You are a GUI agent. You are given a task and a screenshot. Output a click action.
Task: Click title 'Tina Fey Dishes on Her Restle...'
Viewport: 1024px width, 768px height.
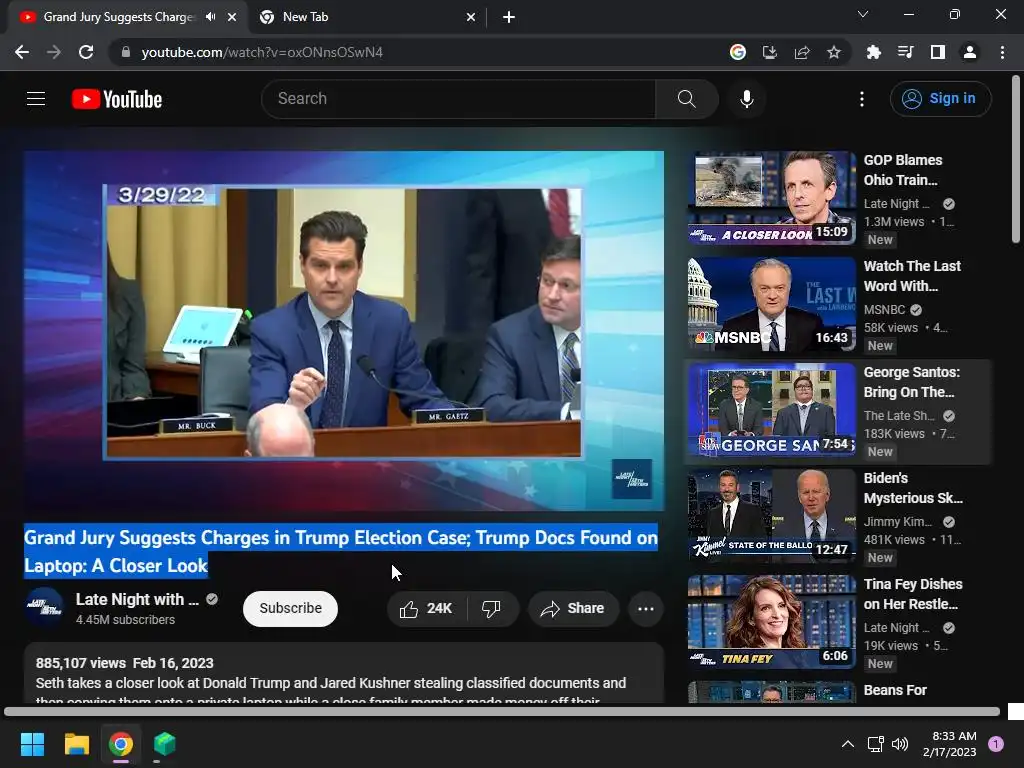click(913, 594)
